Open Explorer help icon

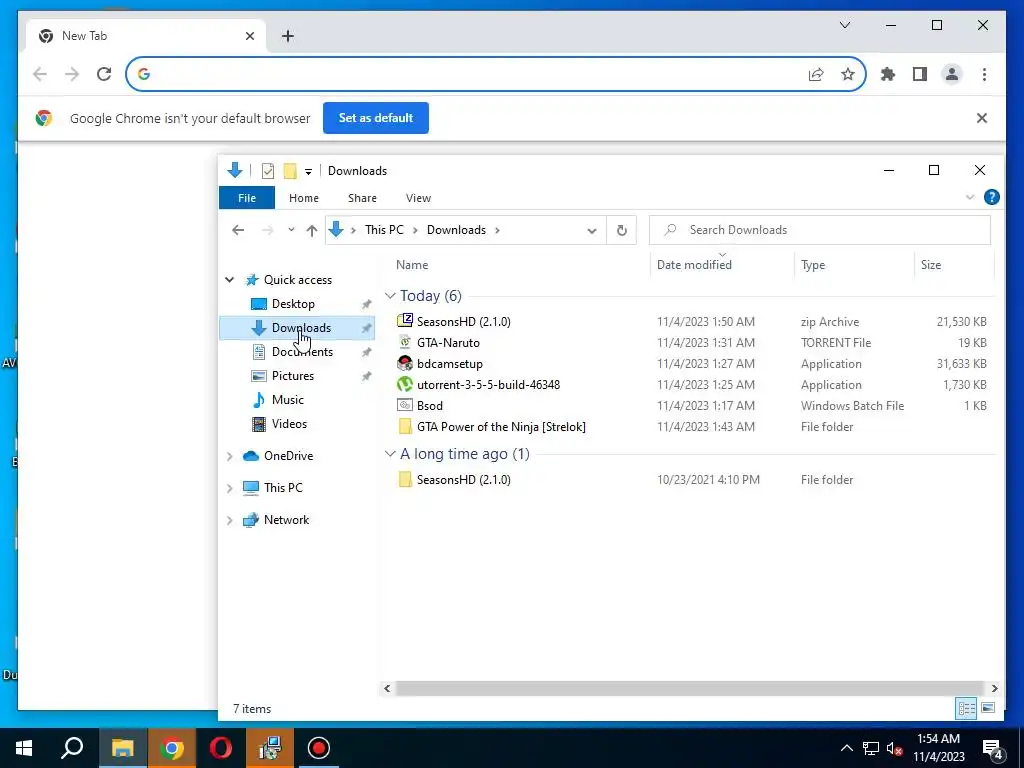(991, 197)
